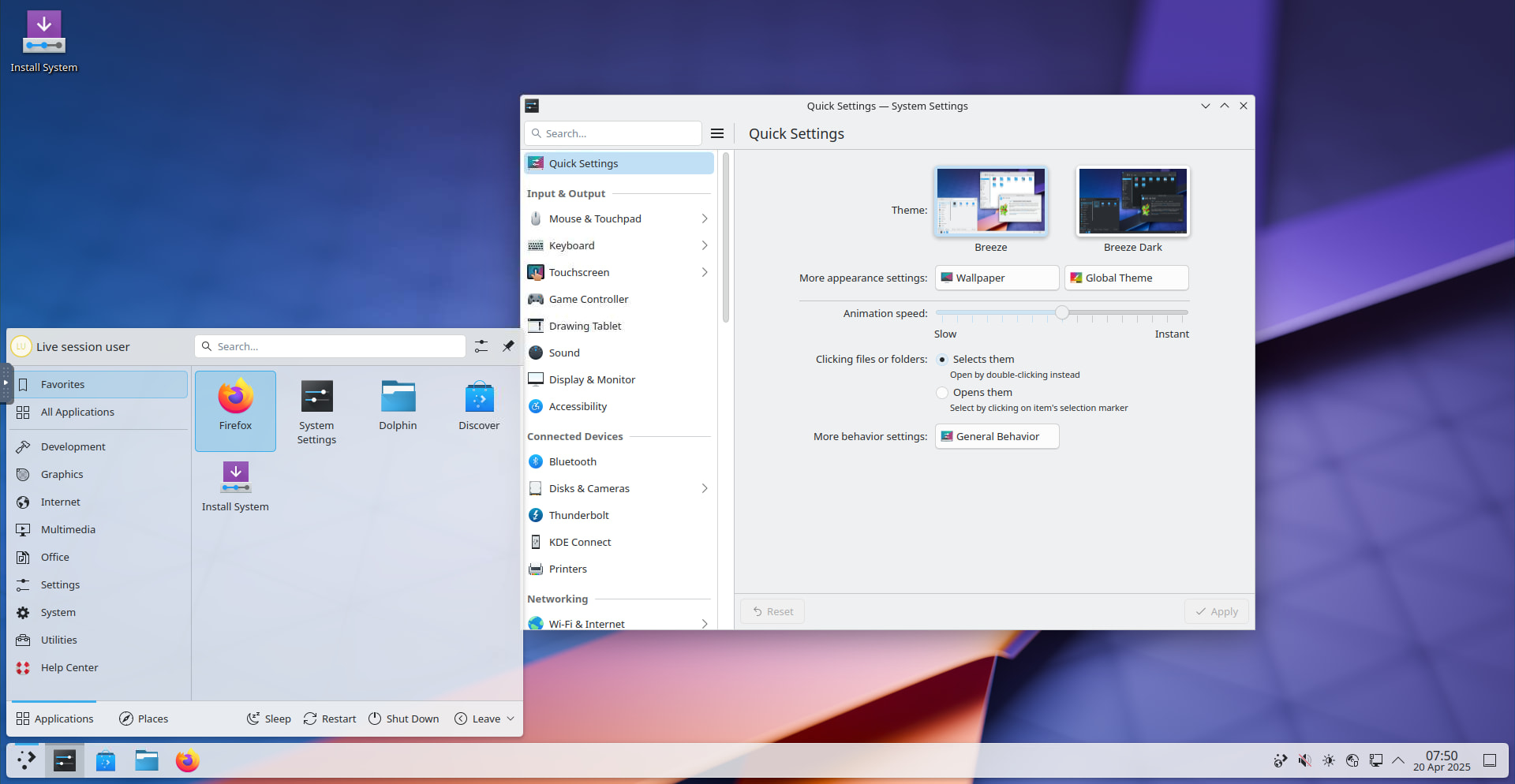Screen dimensions: 1515x784
Task: Open General Behavior settings button
Action: tap(997, 436)
